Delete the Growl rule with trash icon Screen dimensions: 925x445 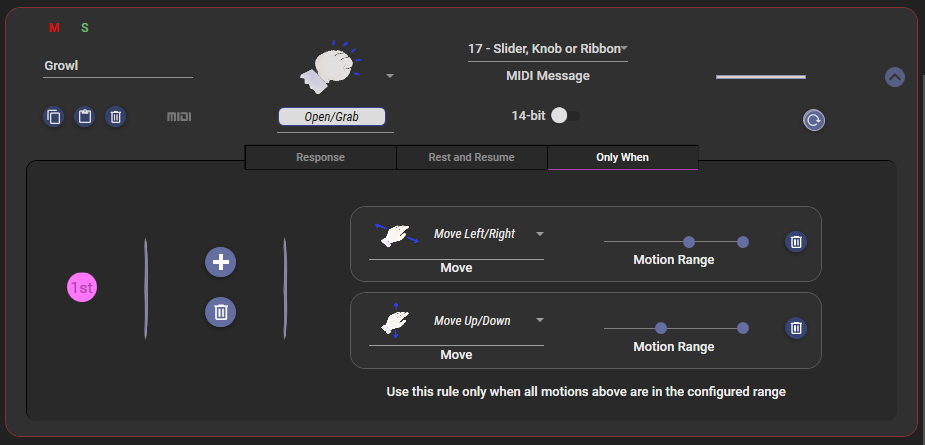(116, 117)
